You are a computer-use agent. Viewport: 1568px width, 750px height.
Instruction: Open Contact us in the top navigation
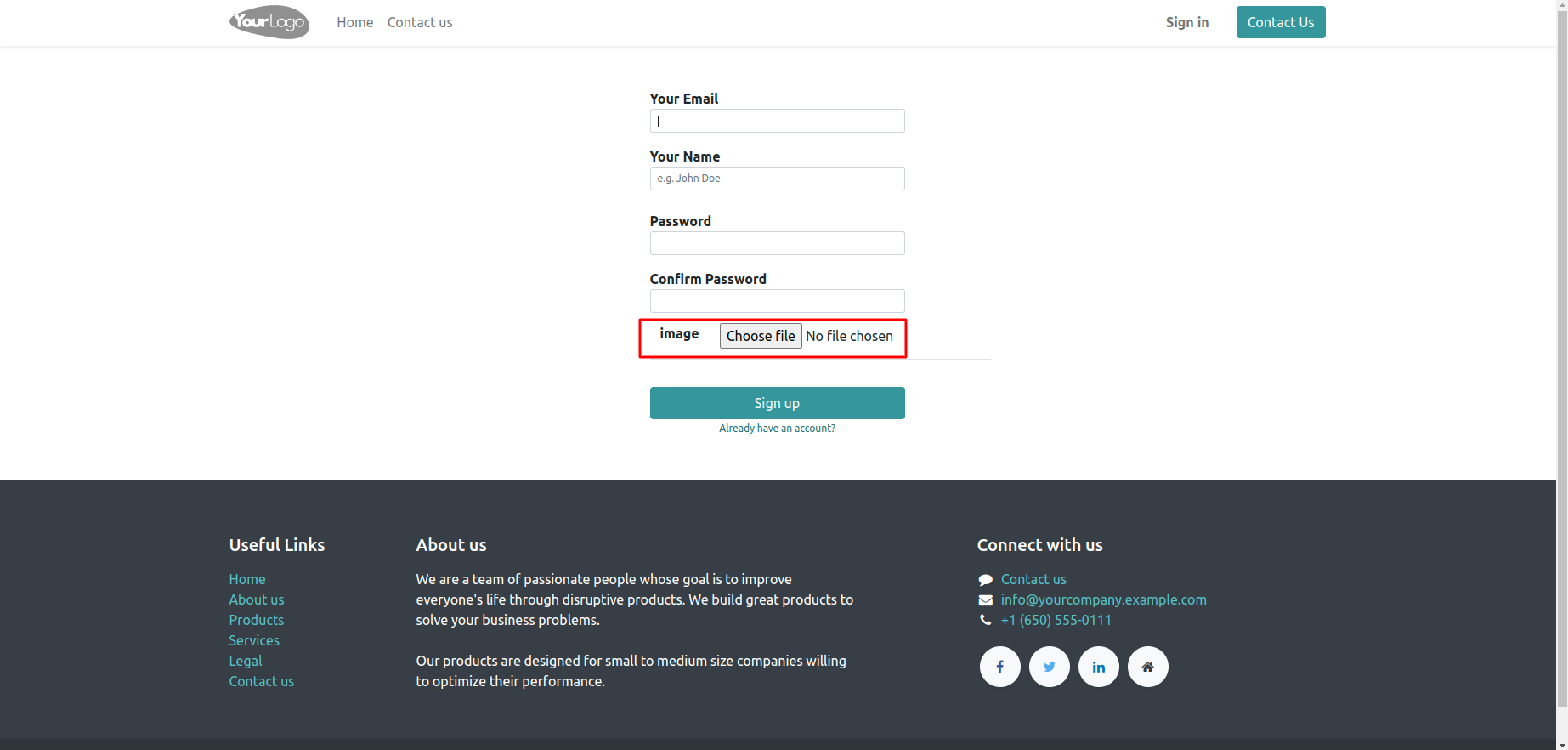[x=420, y=22]
